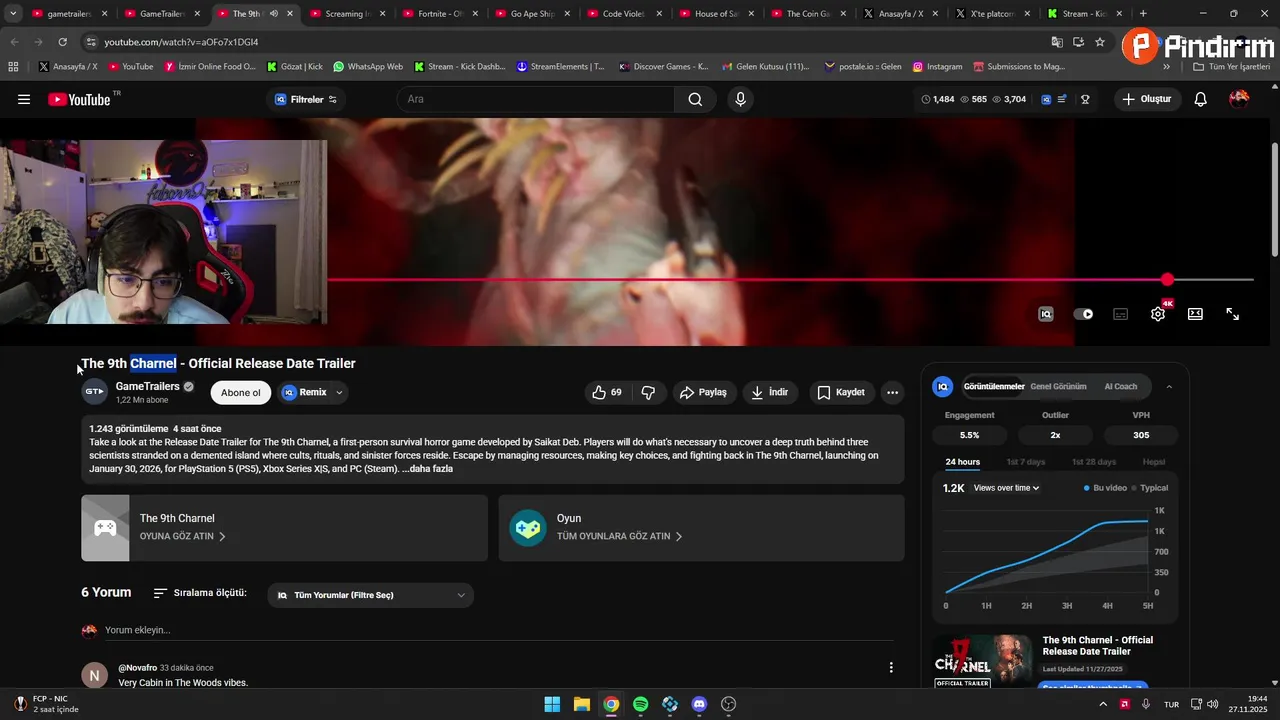Open the Sıralama ölçütü sort menu
Screen dimensions: 1280x720
click(200, 593)
